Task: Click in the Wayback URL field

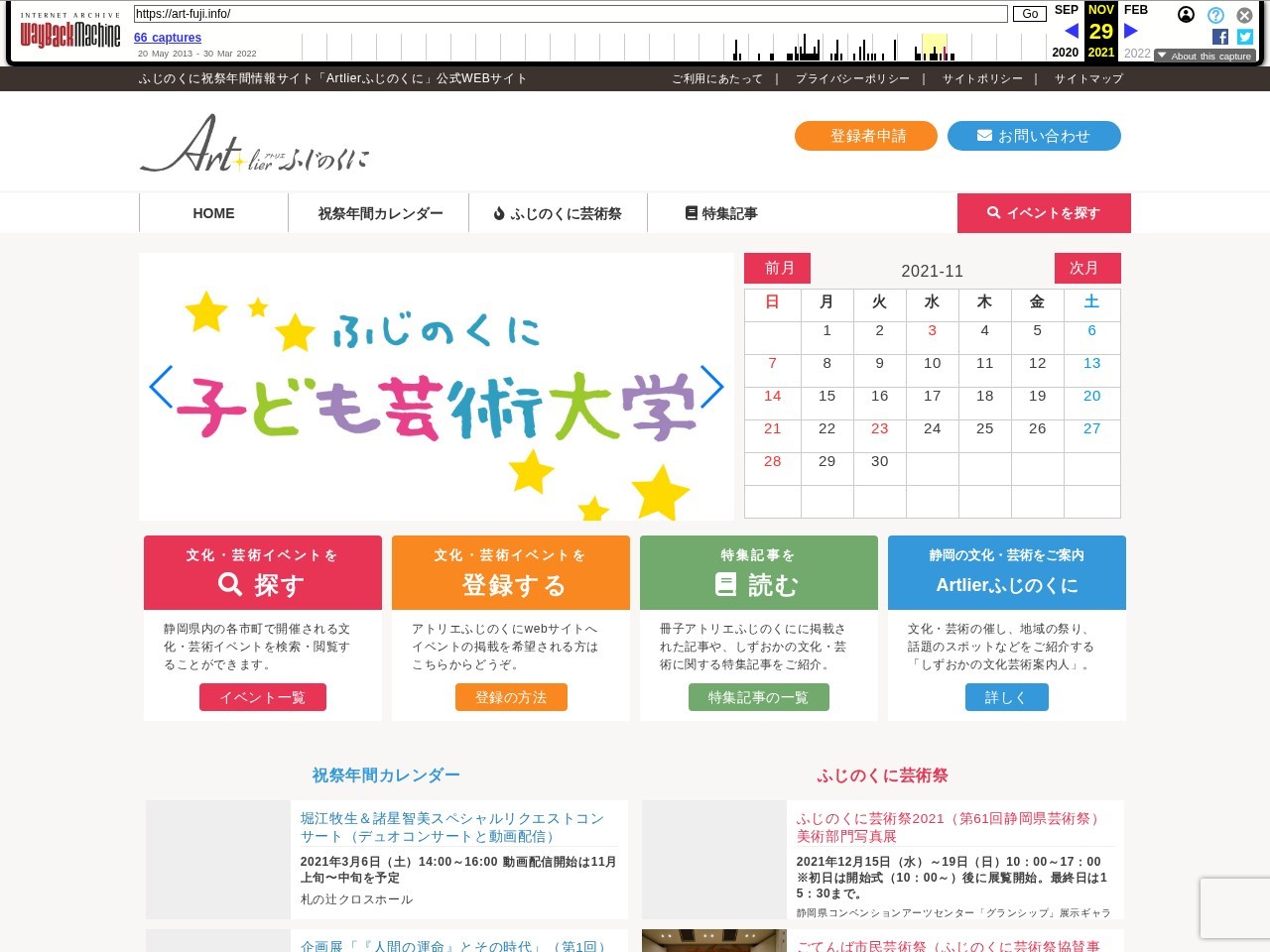Action: 571,14
